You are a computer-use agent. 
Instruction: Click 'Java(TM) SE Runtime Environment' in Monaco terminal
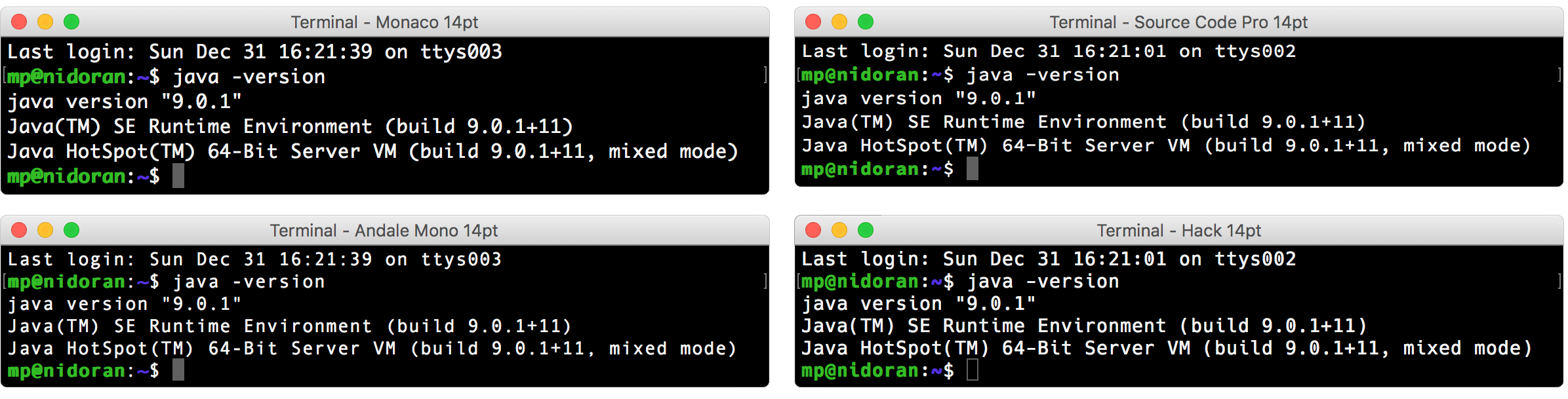point(190,126)
